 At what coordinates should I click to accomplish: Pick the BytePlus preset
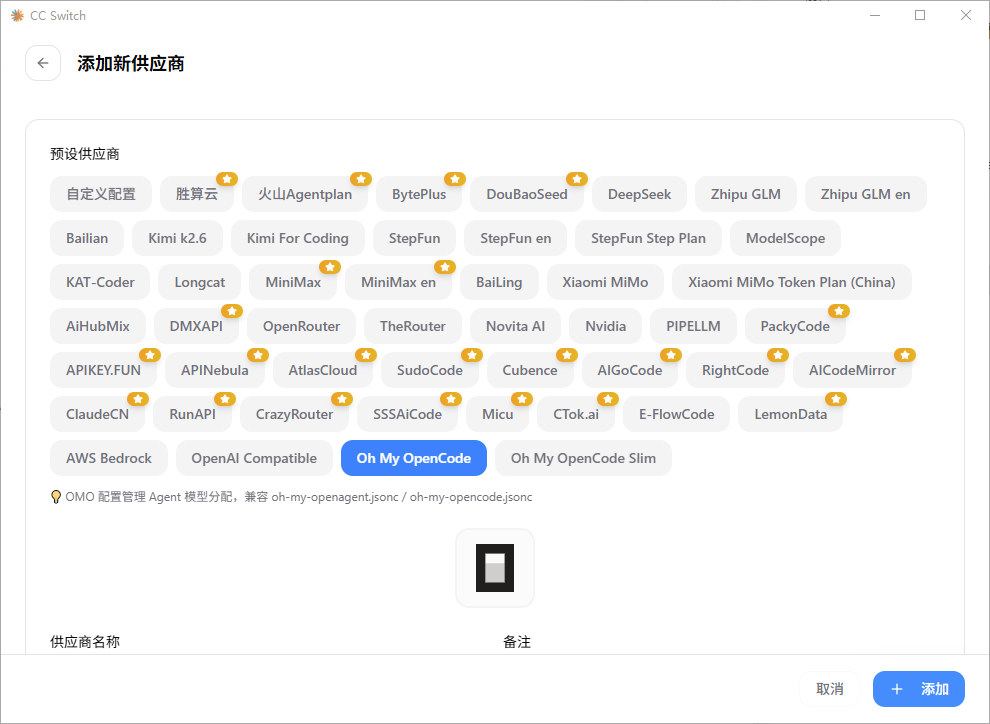[x=419, y=194]
